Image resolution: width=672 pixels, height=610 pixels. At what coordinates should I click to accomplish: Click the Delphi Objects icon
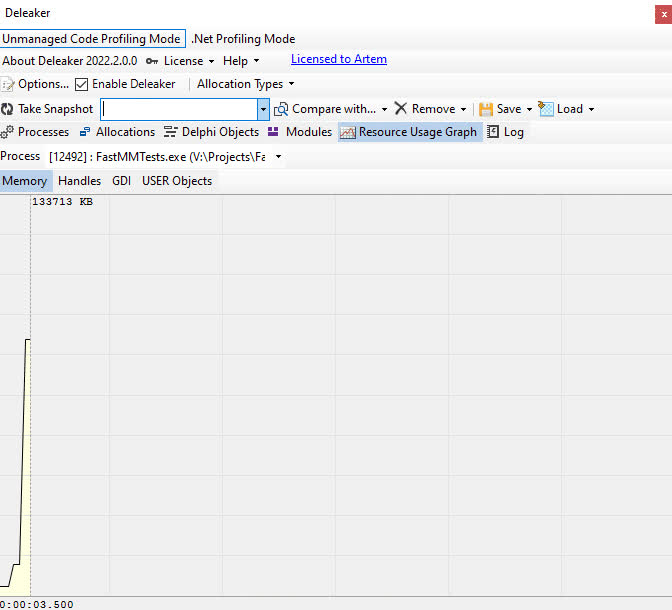(170, 132)
